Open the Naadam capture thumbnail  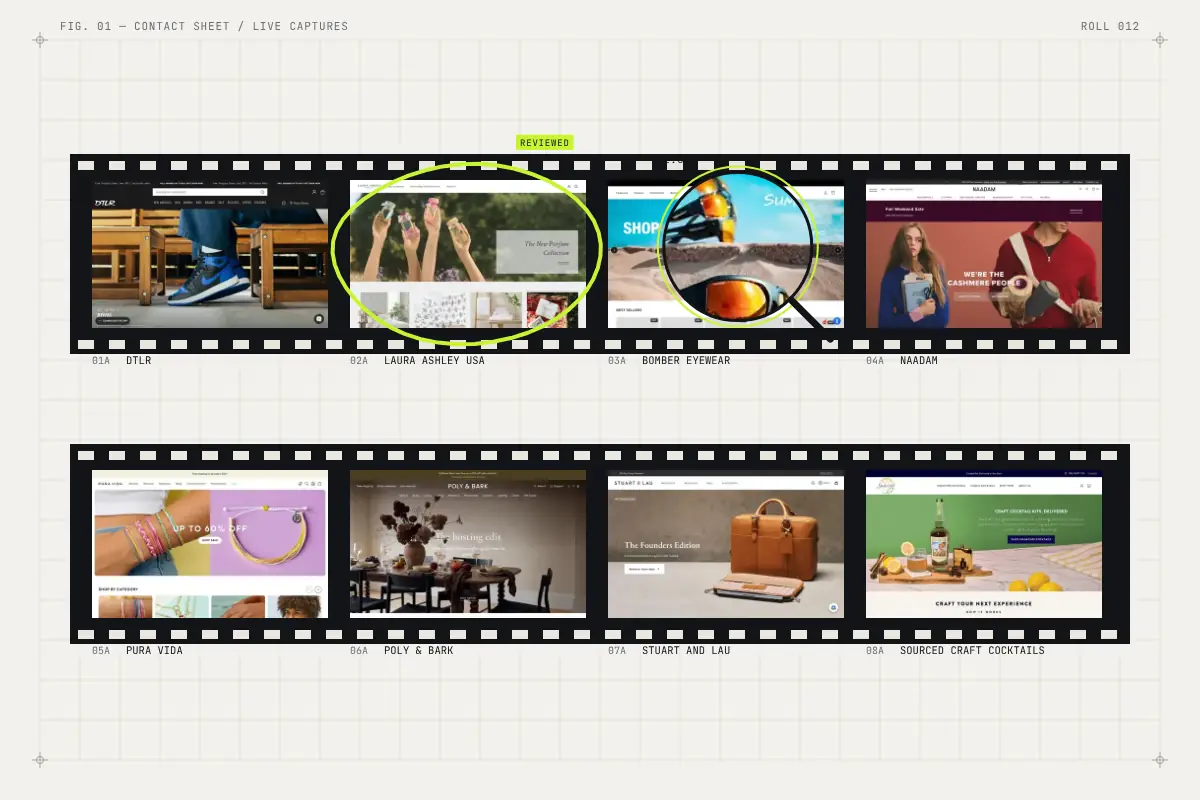[x=984, y=254]
